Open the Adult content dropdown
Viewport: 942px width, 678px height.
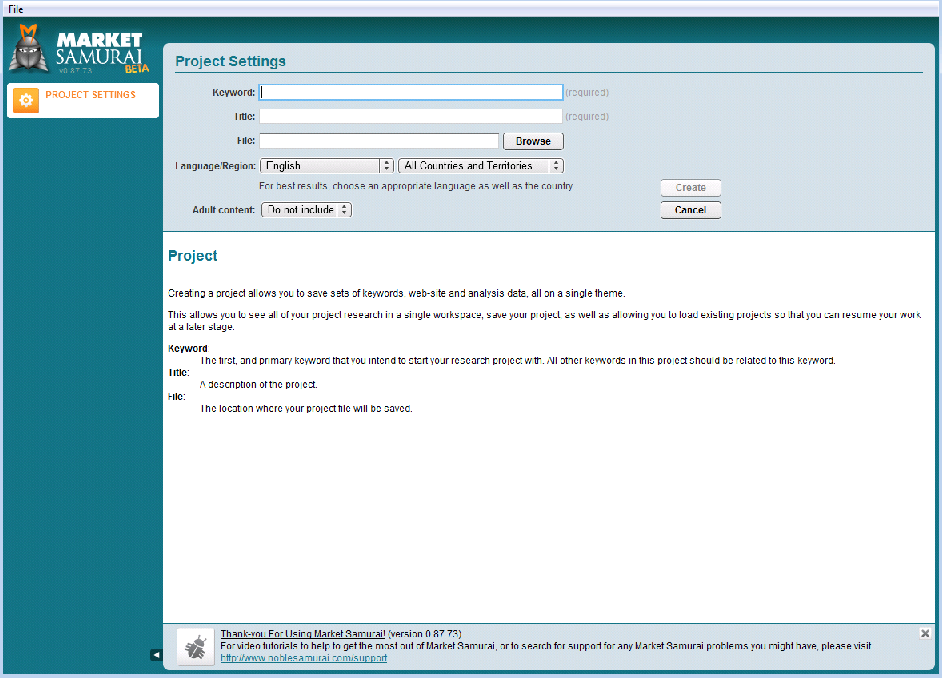coord(306,210)
